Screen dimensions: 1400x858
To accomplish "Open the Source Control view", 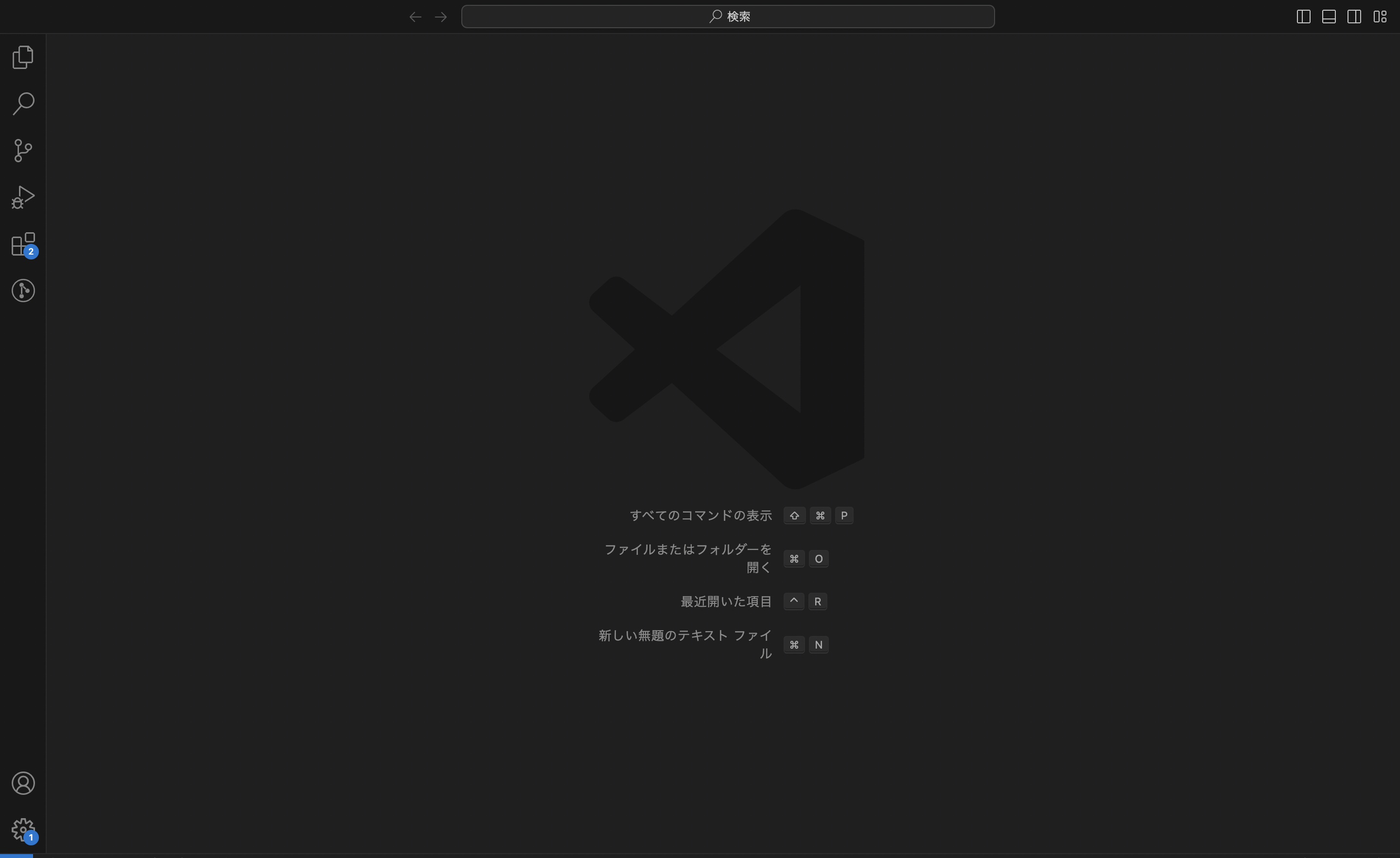I will 23,151.
